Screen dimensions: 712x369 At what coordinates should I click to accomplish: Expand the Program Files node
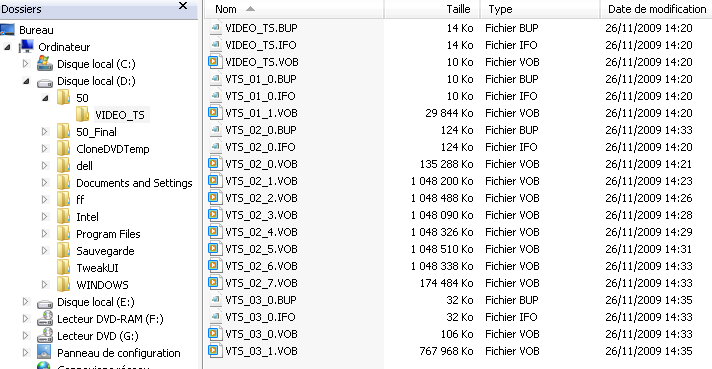tap(44, 234)
